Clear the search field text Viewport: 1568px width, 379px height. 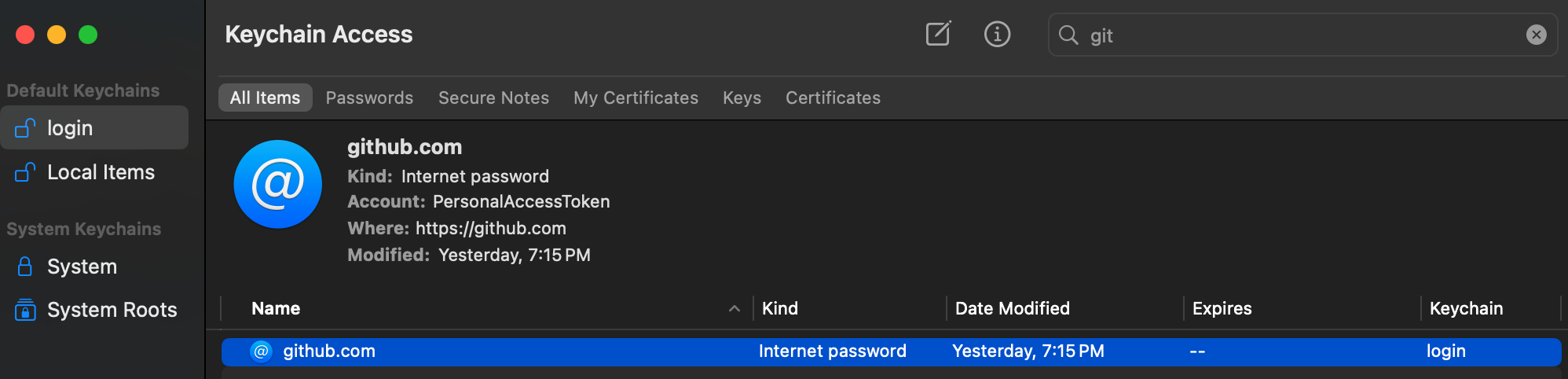[1536, 35]
